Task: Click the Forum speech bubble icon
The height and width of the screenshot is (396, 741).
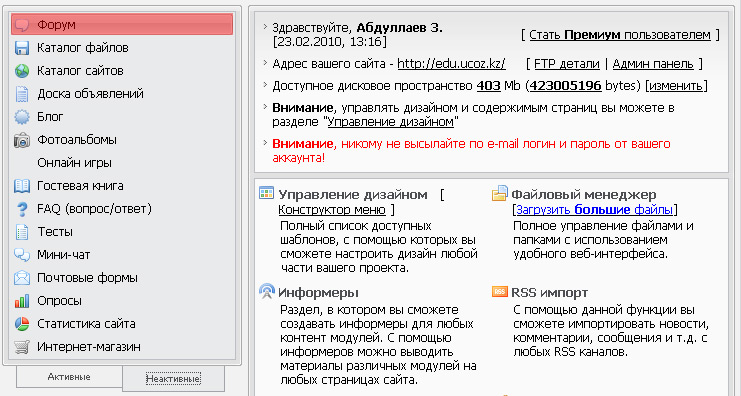Action: [x=22, y=25]
